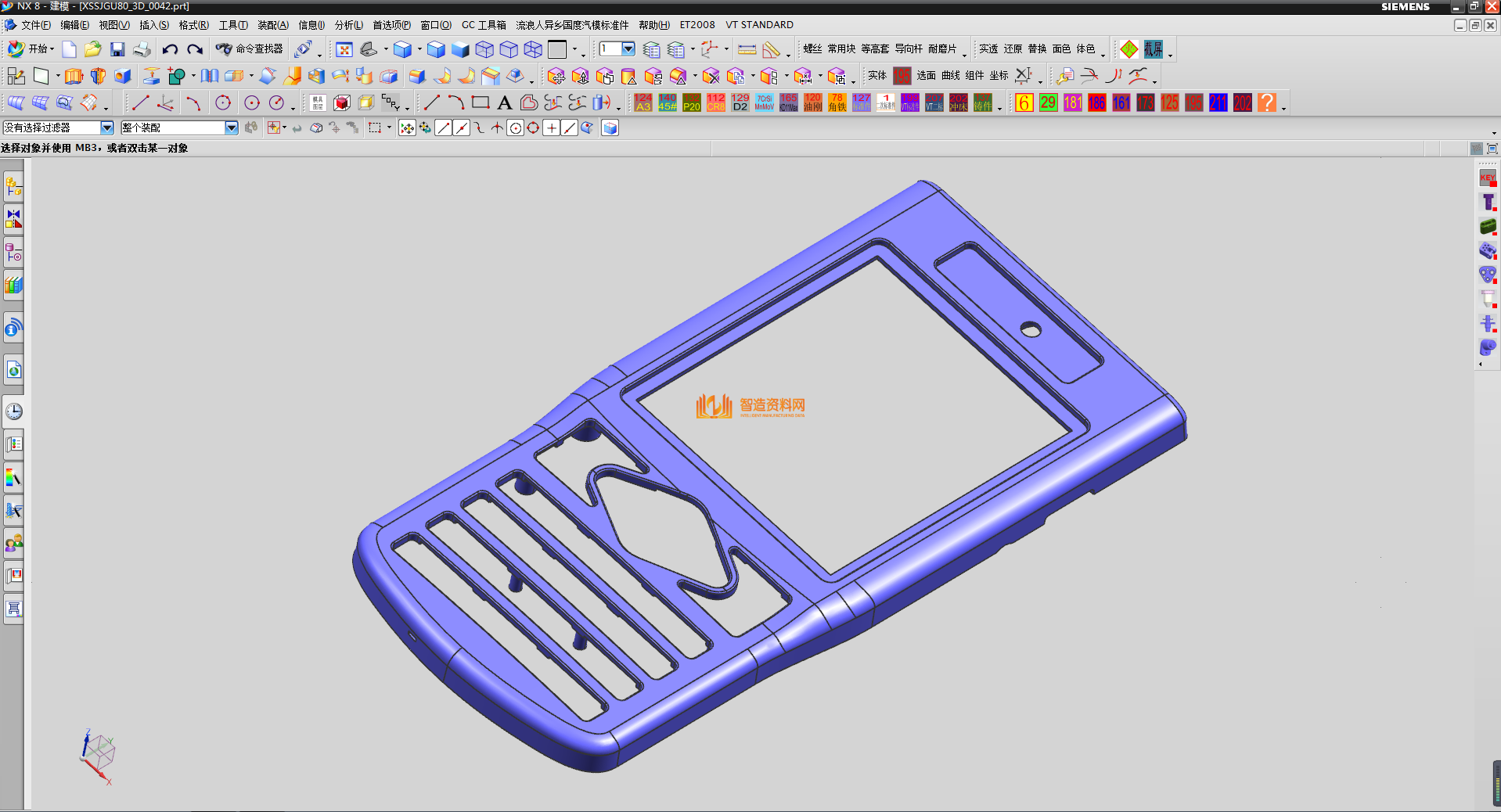The height and width of the screenshot is (812, 1501).
Task: Select the Text tool (A icon)
Action: (505, 102)
